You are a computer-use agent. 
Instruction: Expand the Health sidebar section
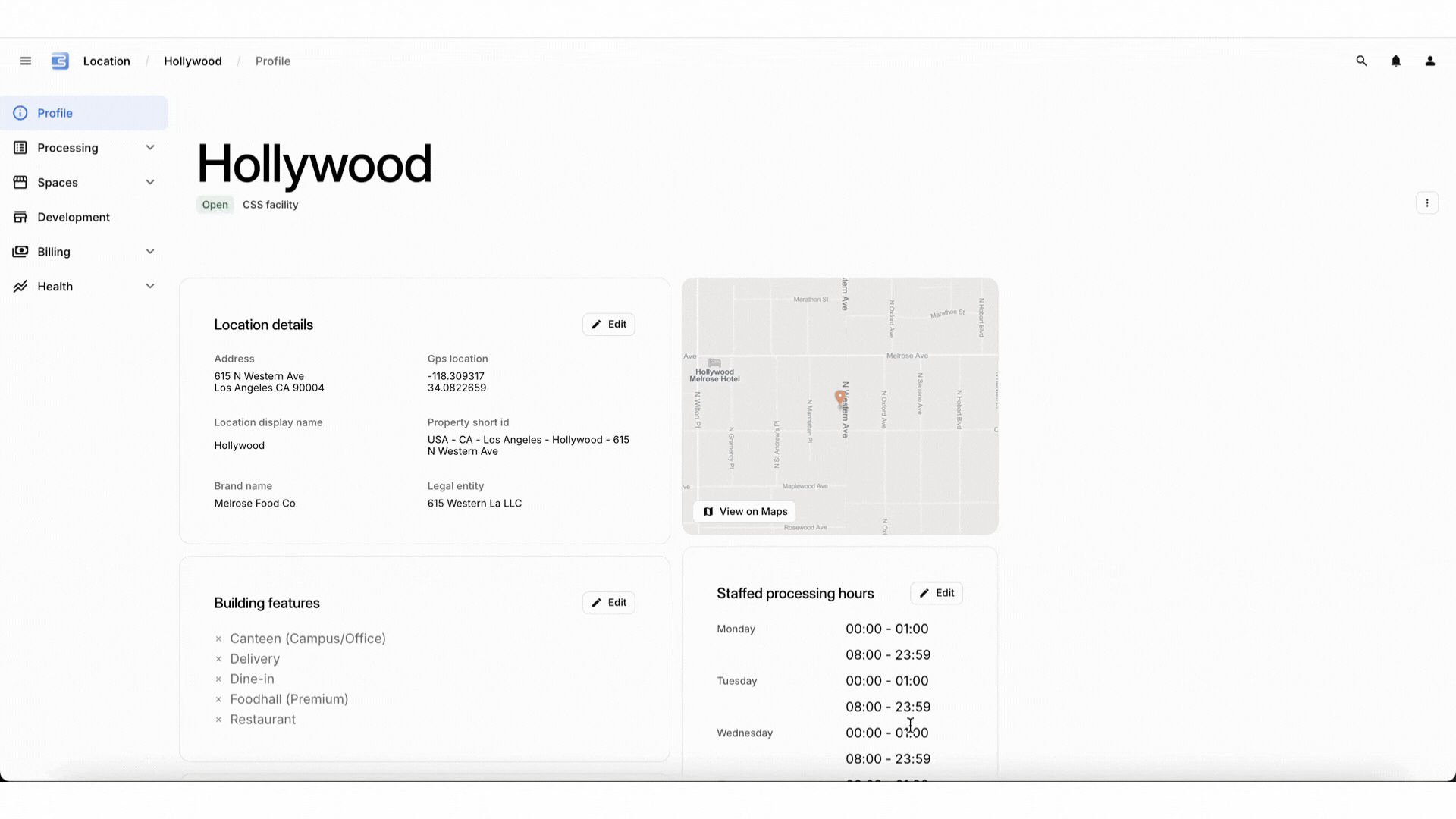(x=150, y=287)
